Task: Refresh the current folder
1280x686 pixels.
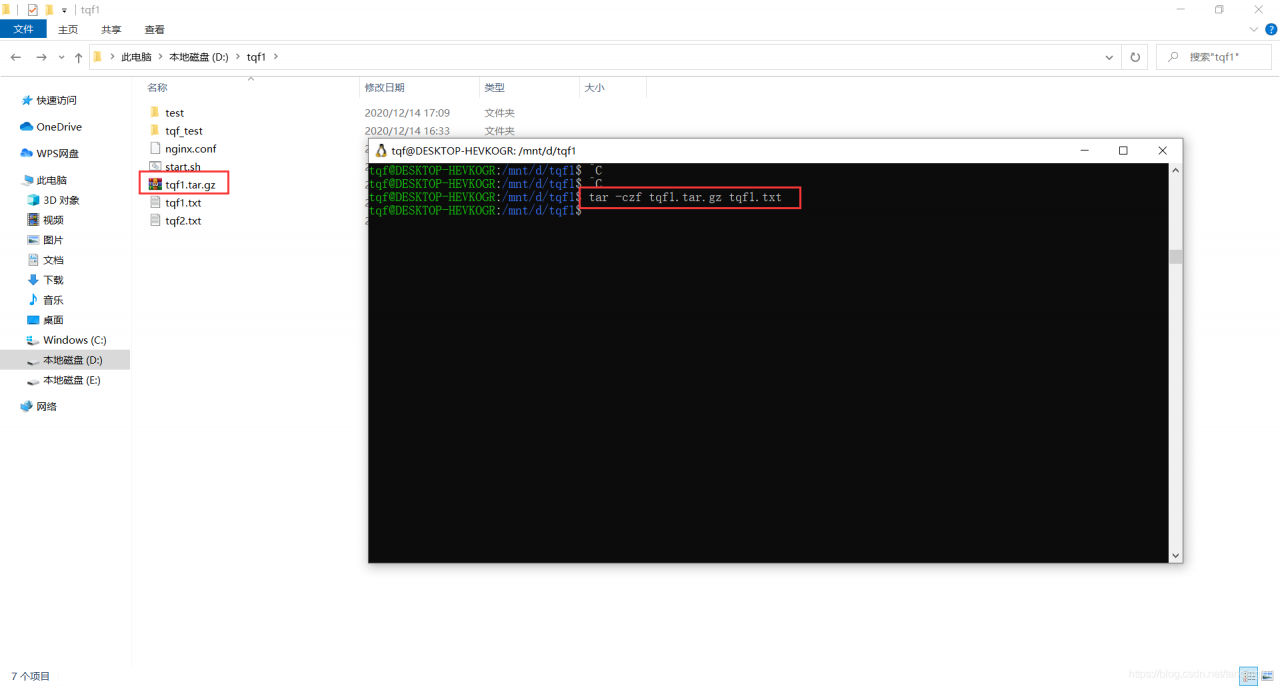Action: (1135, 58)
